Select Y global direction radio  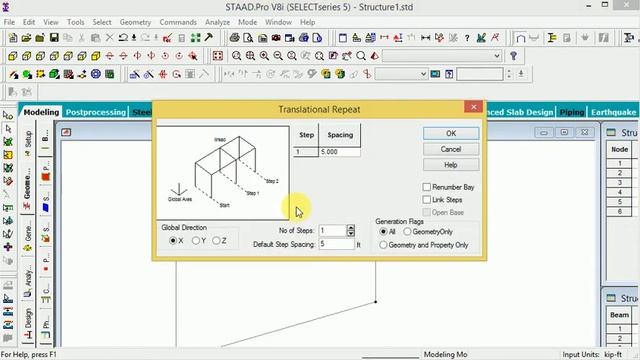pyautogui.click(x=196, y=241)
